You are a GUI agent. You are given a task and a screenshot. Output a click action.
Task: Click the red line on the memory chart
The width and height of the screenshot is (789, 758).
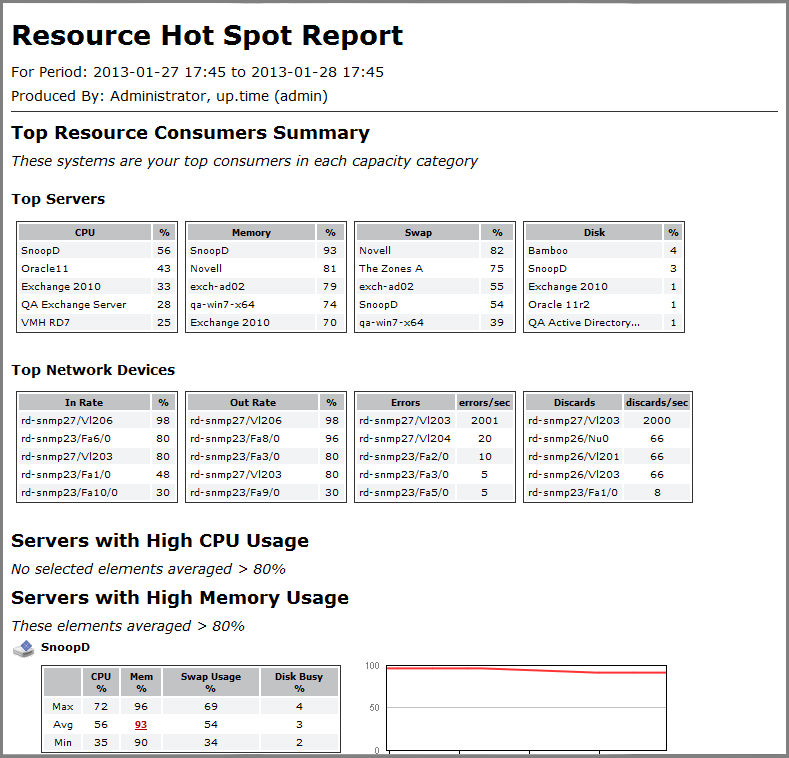coord(500,669)
